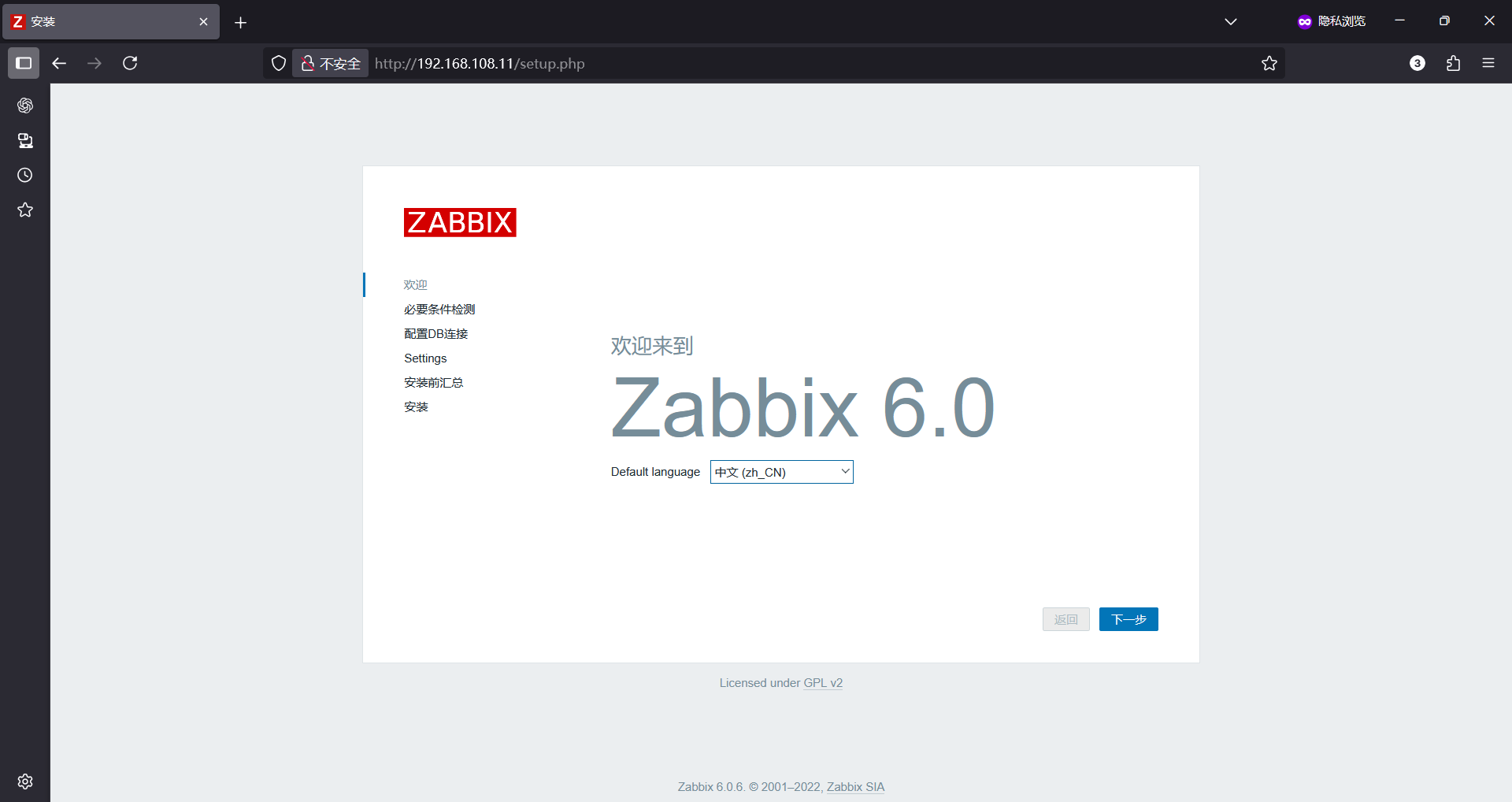Click the 返回 back button

point(1066,619)
